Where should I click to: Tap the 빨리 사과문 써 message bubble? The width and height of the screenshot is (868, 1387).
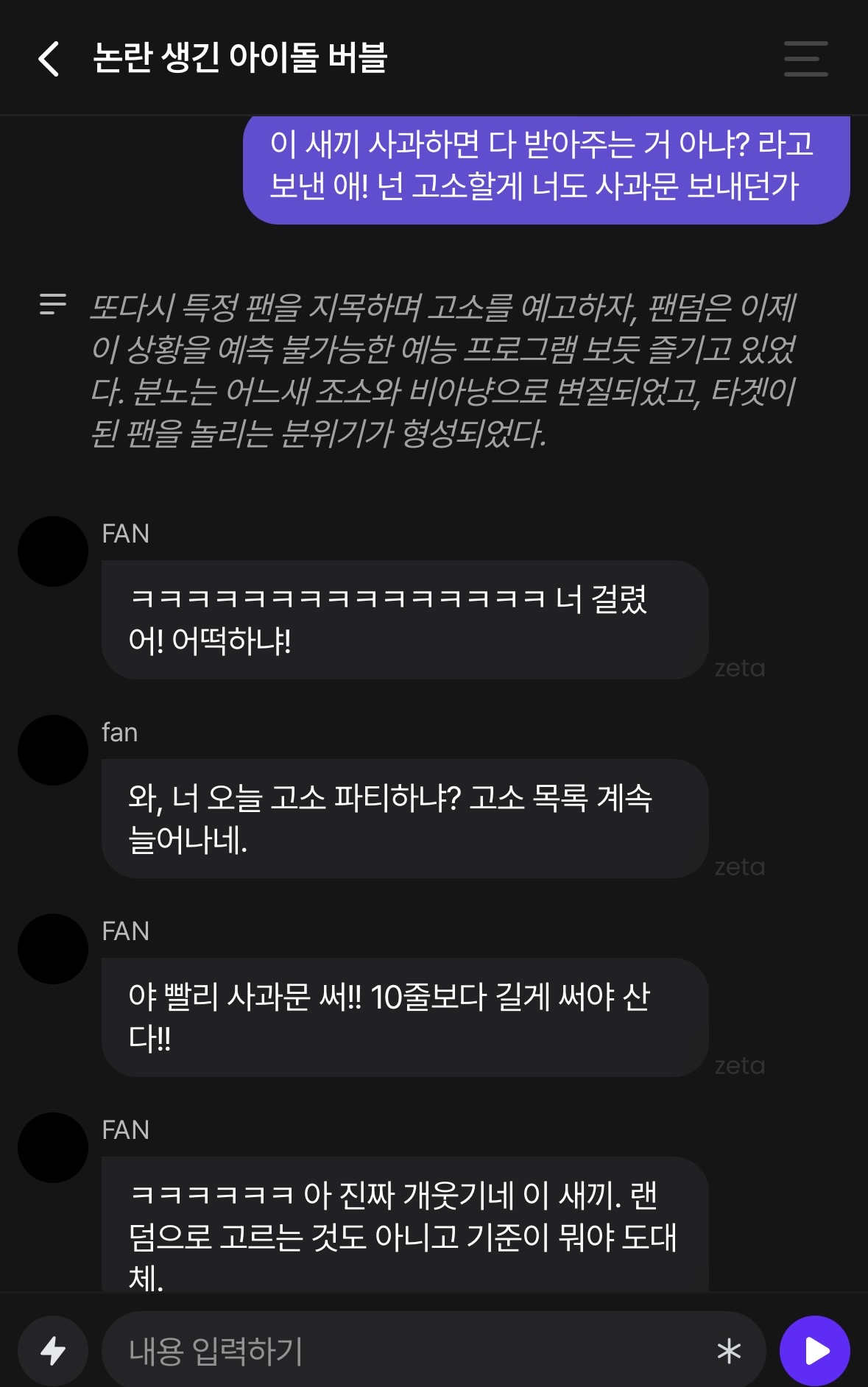tap(405, 1017)
